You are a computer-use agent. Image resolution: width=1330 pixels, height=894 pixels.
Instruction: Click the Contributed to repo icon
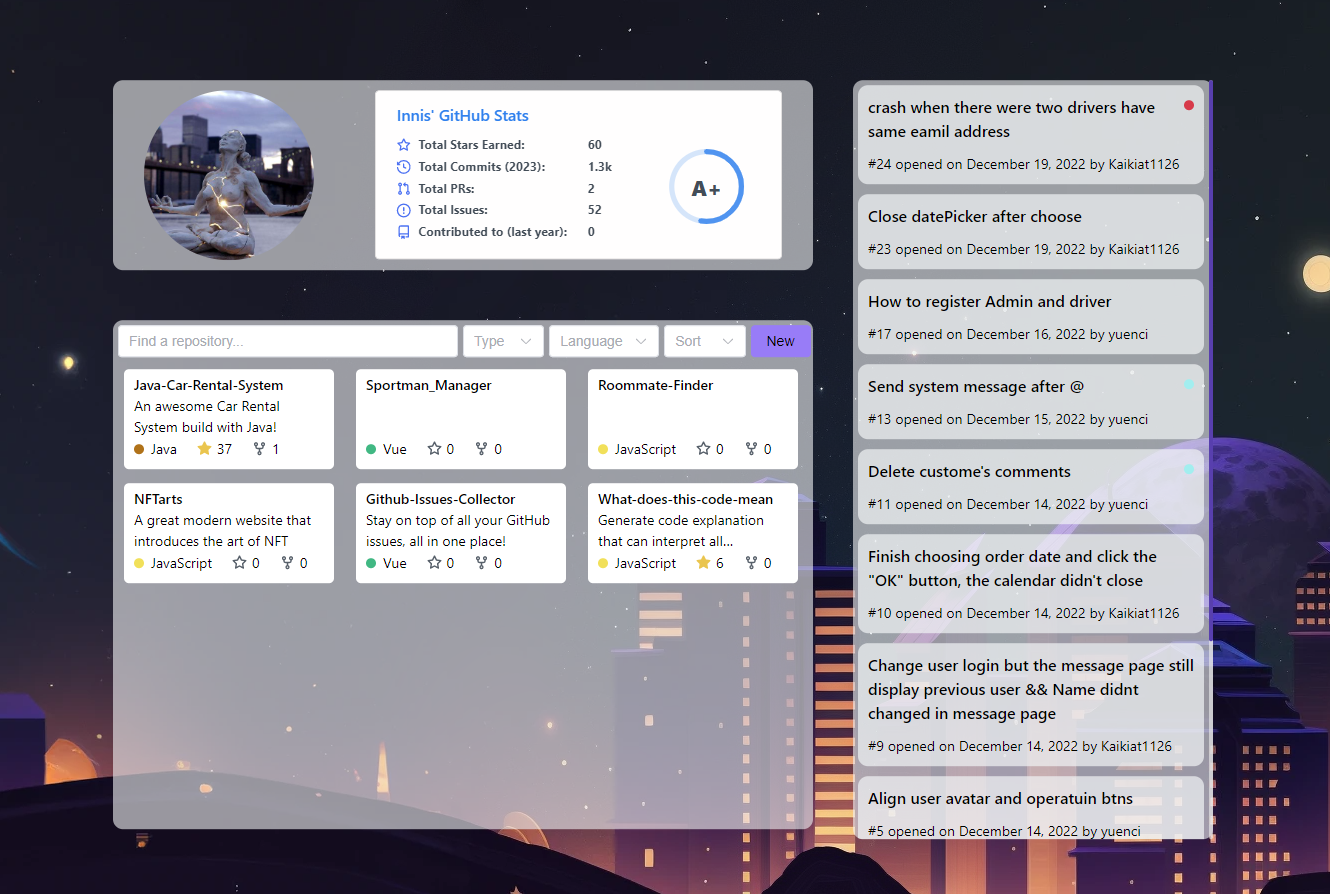pos(404,232)
